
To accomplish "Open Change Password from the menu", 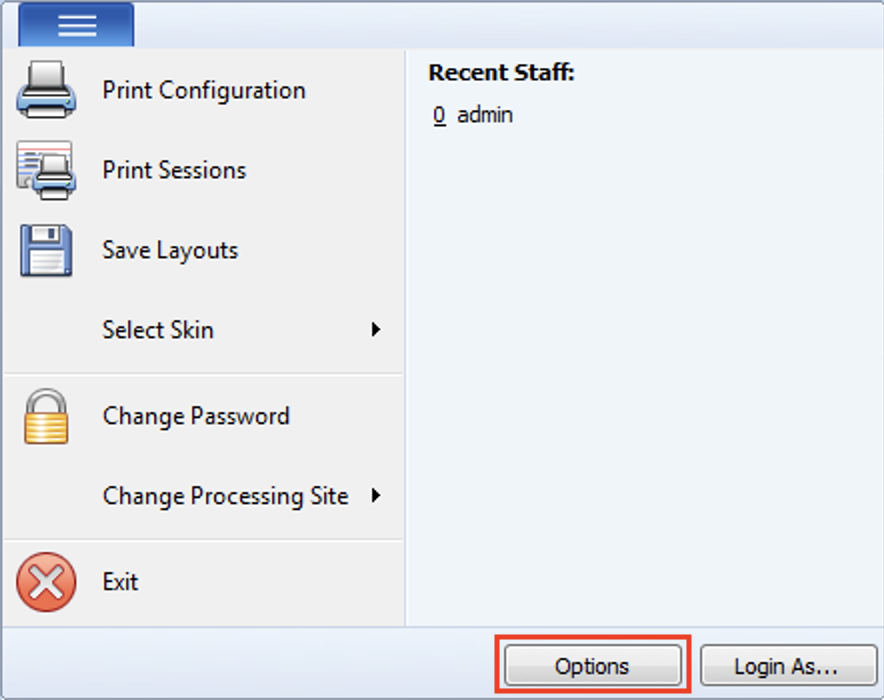I will point(195,415).
